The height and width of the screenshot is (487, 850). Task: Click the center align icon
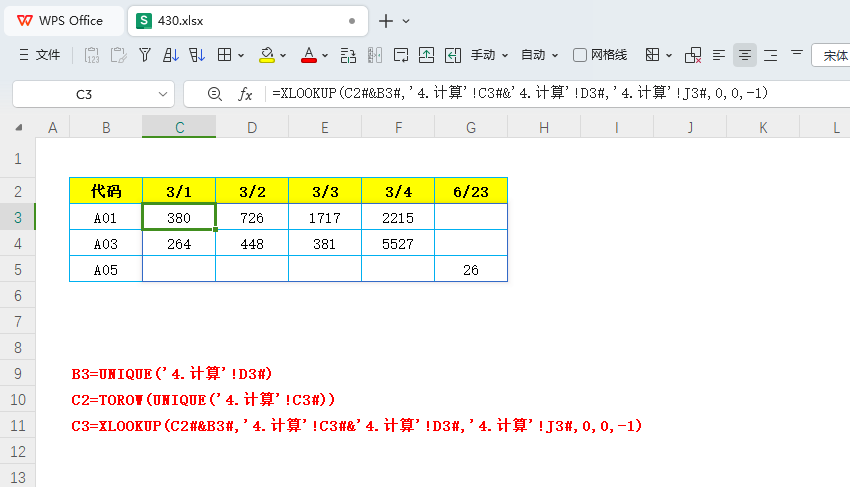745,55
